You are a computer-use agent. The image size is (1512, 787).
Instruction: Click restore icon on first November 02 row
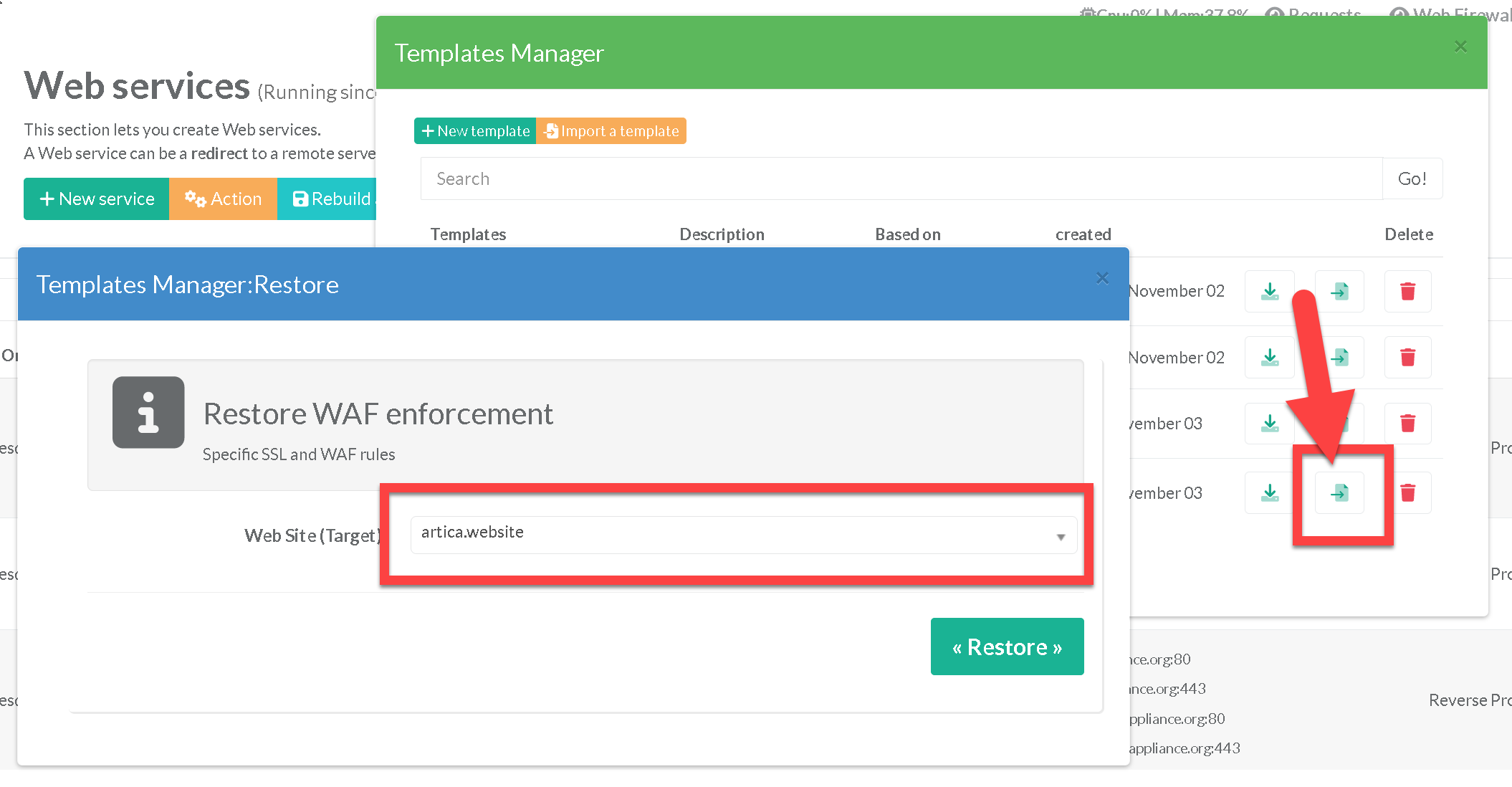[x=1339, y=291]
